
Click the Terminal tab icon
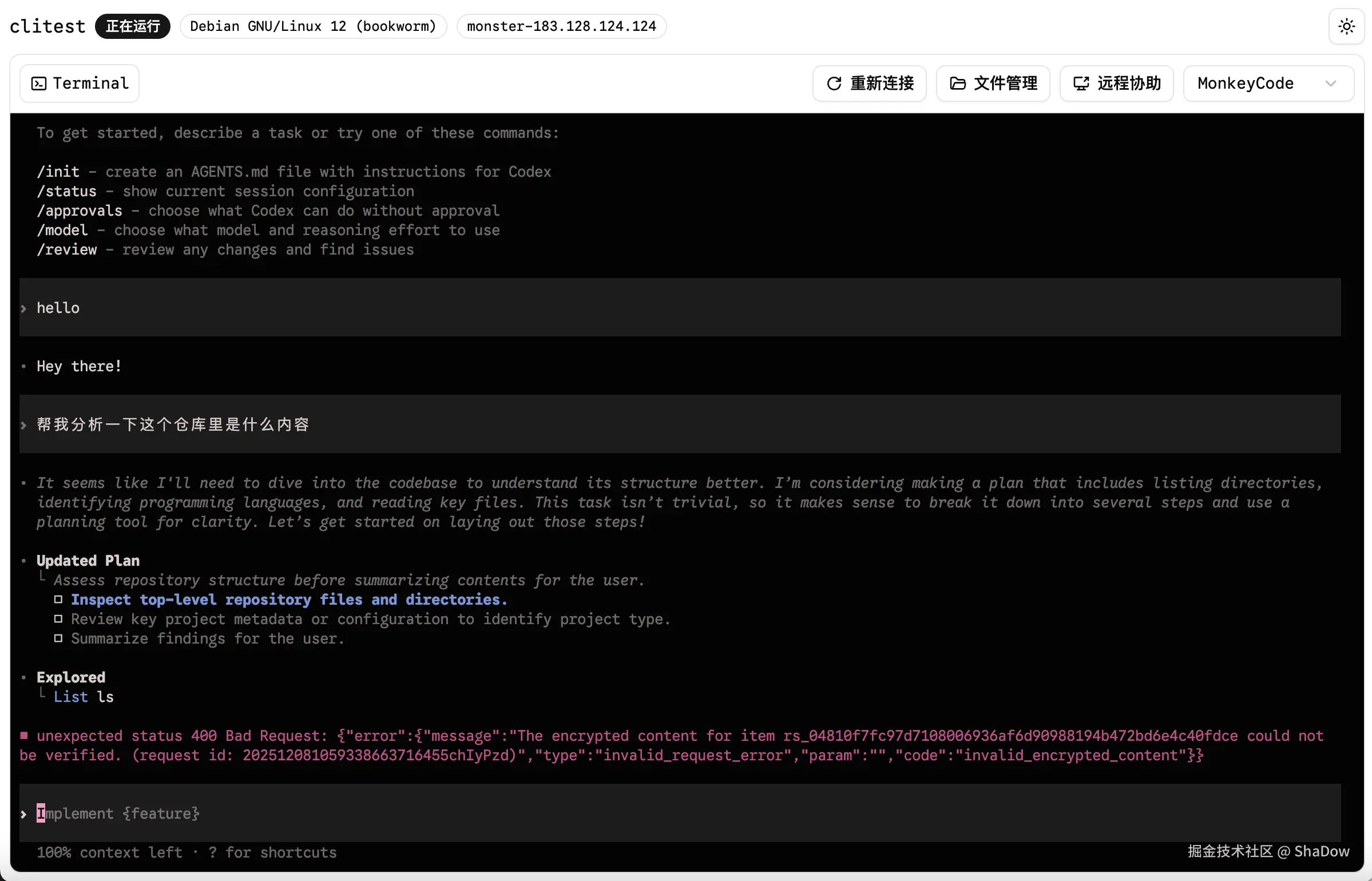pyautogui.click(x=39, y=84)
